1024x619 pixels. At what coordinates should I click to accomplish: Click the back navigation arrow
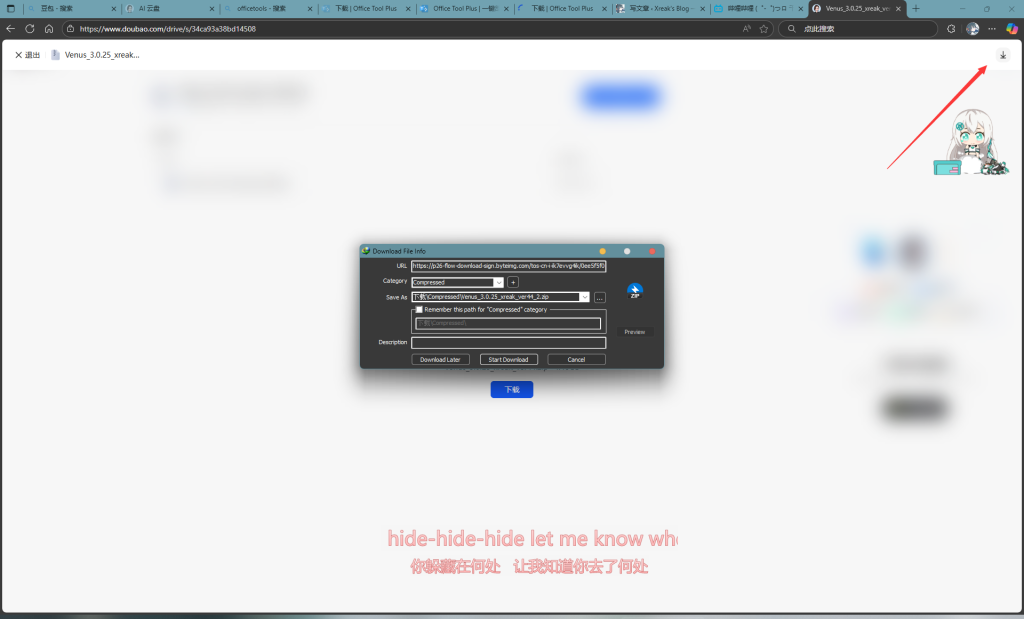click(10, 29)
